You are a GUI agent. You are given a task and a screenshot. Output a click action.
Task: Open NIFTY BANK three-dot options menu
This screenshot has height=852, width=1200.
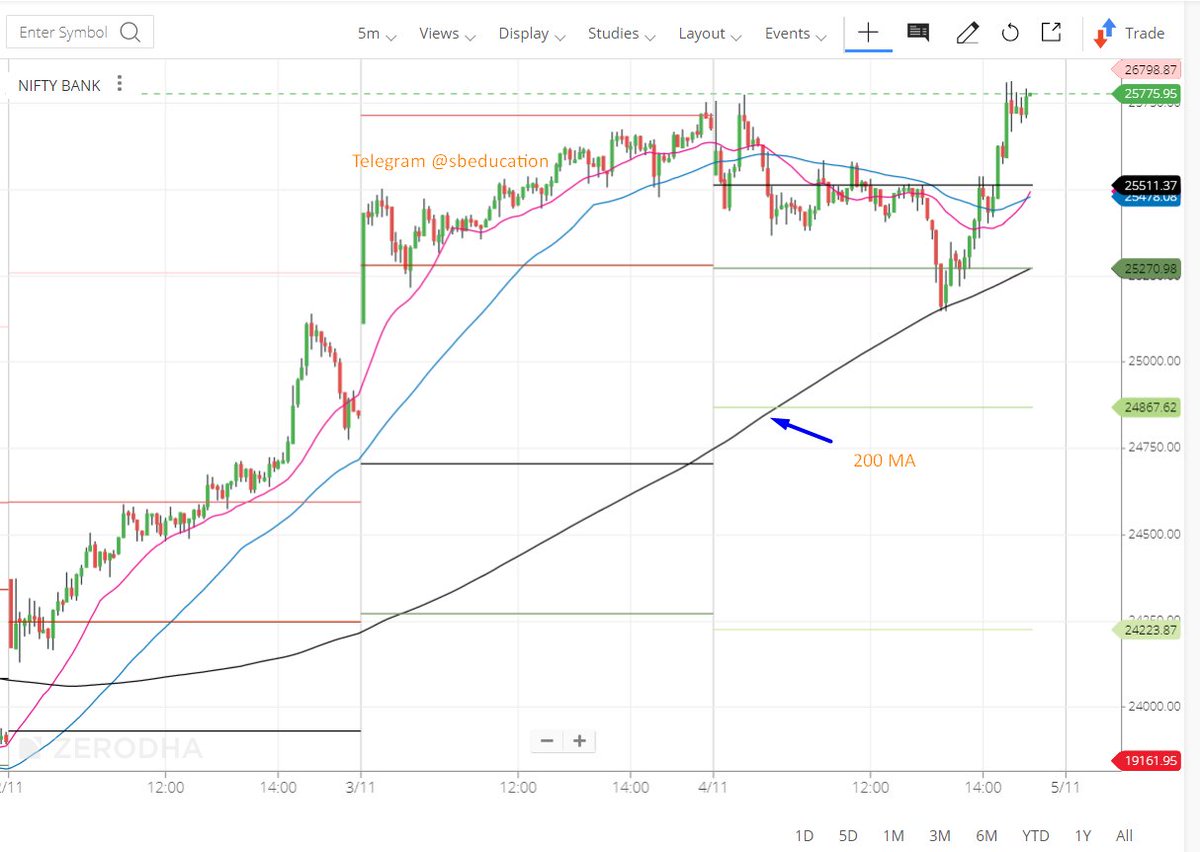point(119,84)
